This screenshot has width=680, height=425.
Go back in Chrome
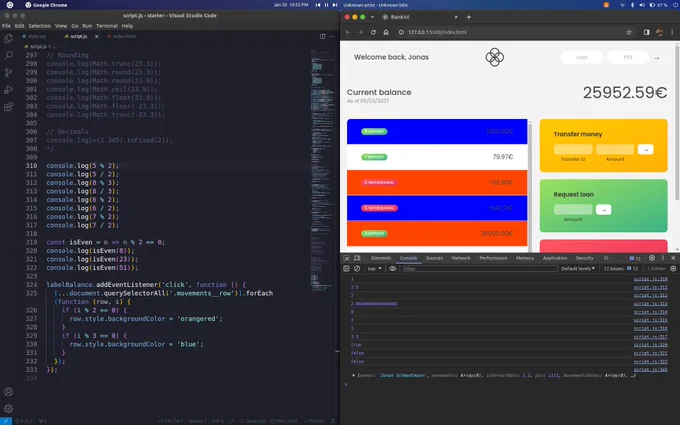pos(348,32)
